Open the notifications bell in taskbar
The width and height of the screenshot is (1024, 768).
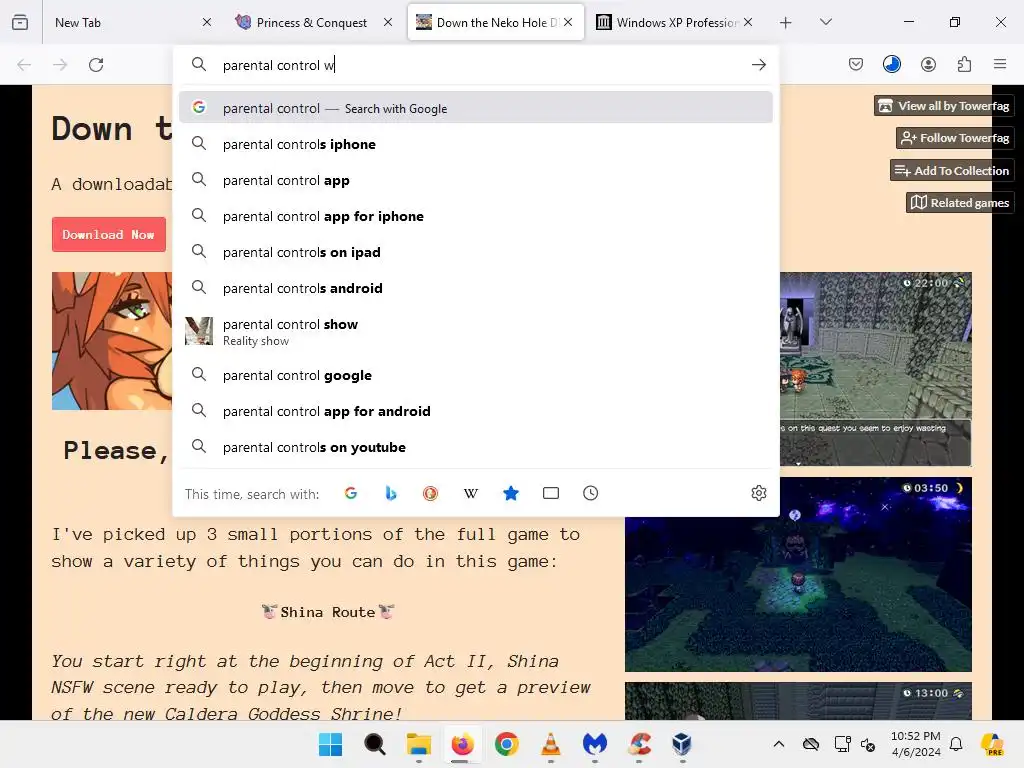[956, 744]
